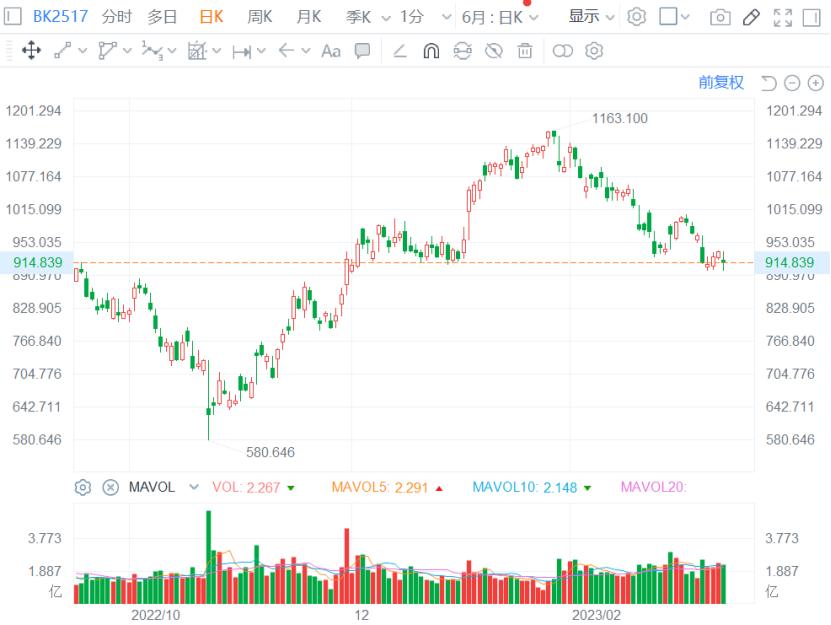The height and width of the screenshot is (625, 831).
Task: Activate the magnet snap tool
Action: [431, 51]
